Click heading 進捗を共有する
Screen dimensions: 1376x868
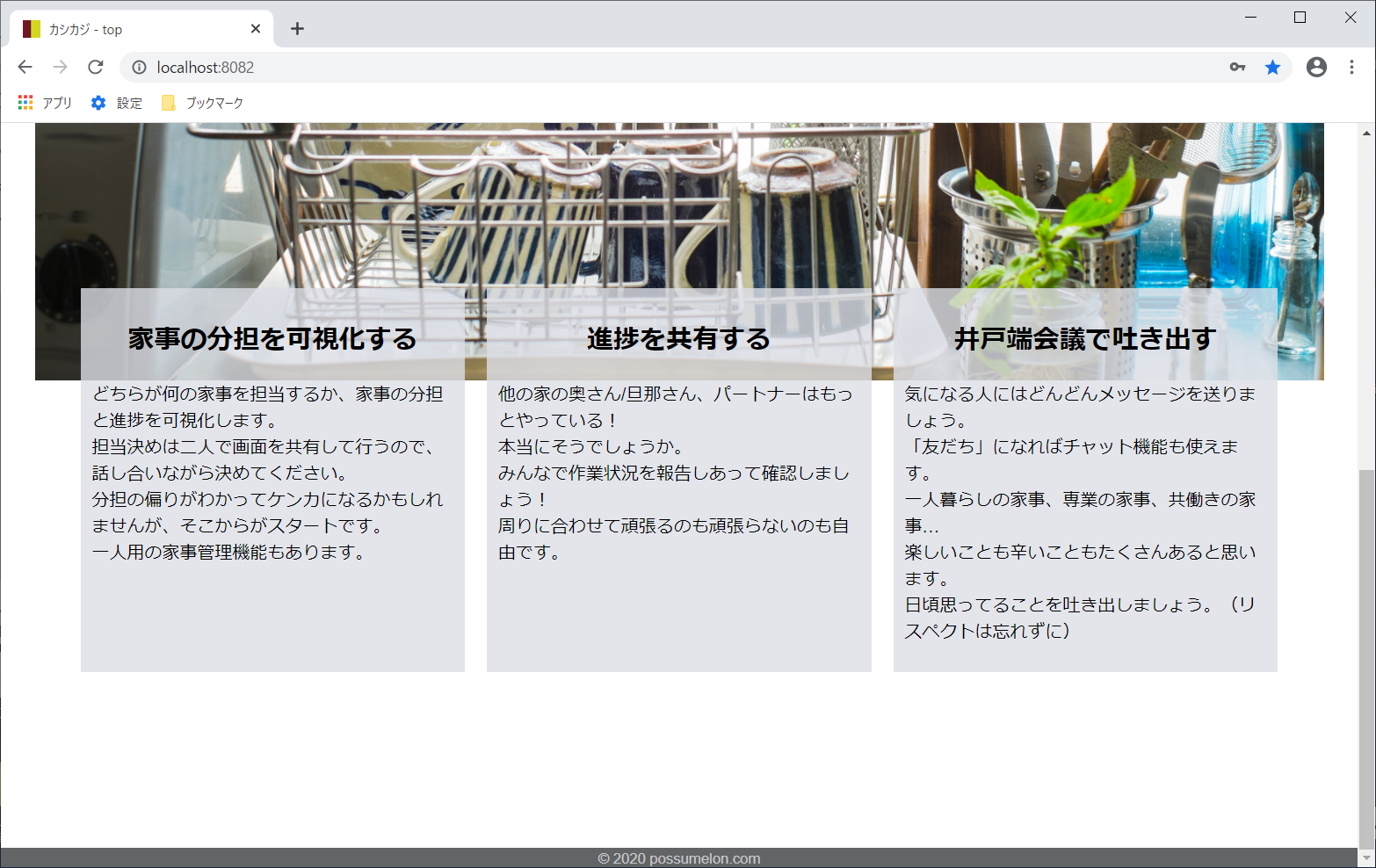(x=678, y=338)
